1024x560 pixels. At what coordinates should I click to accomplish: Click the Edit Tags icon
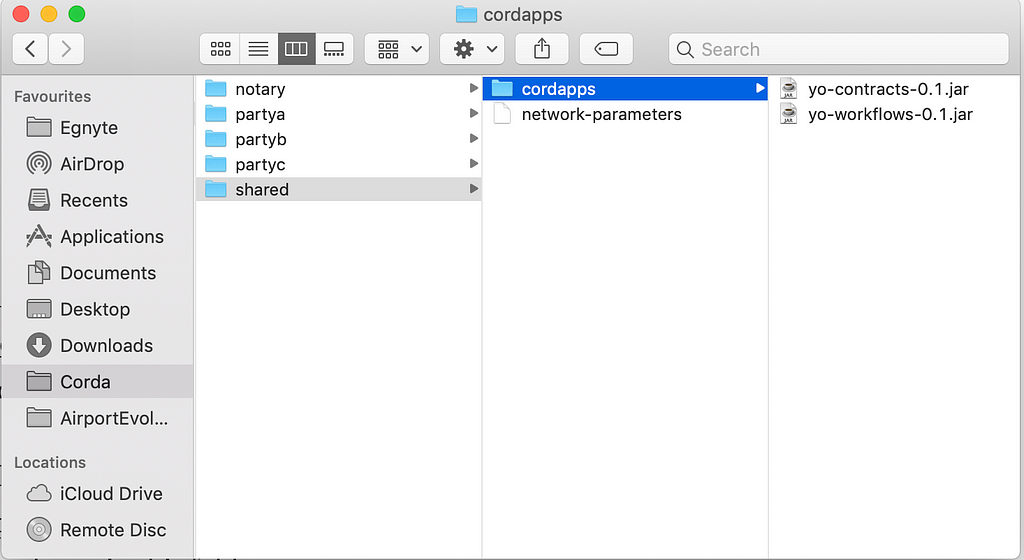pos(606,49)
